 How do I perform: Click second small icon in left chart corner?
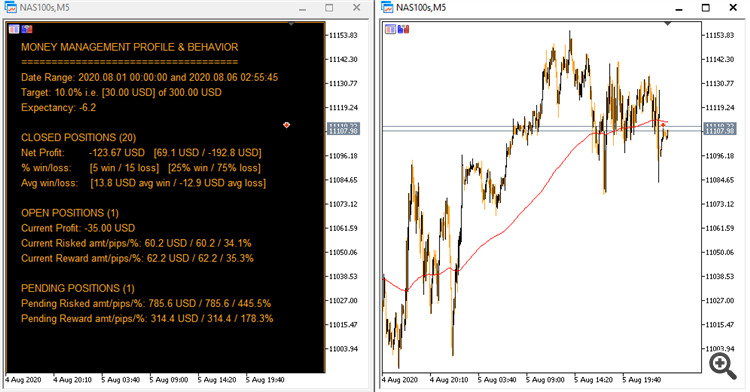(x=27, y=29)
